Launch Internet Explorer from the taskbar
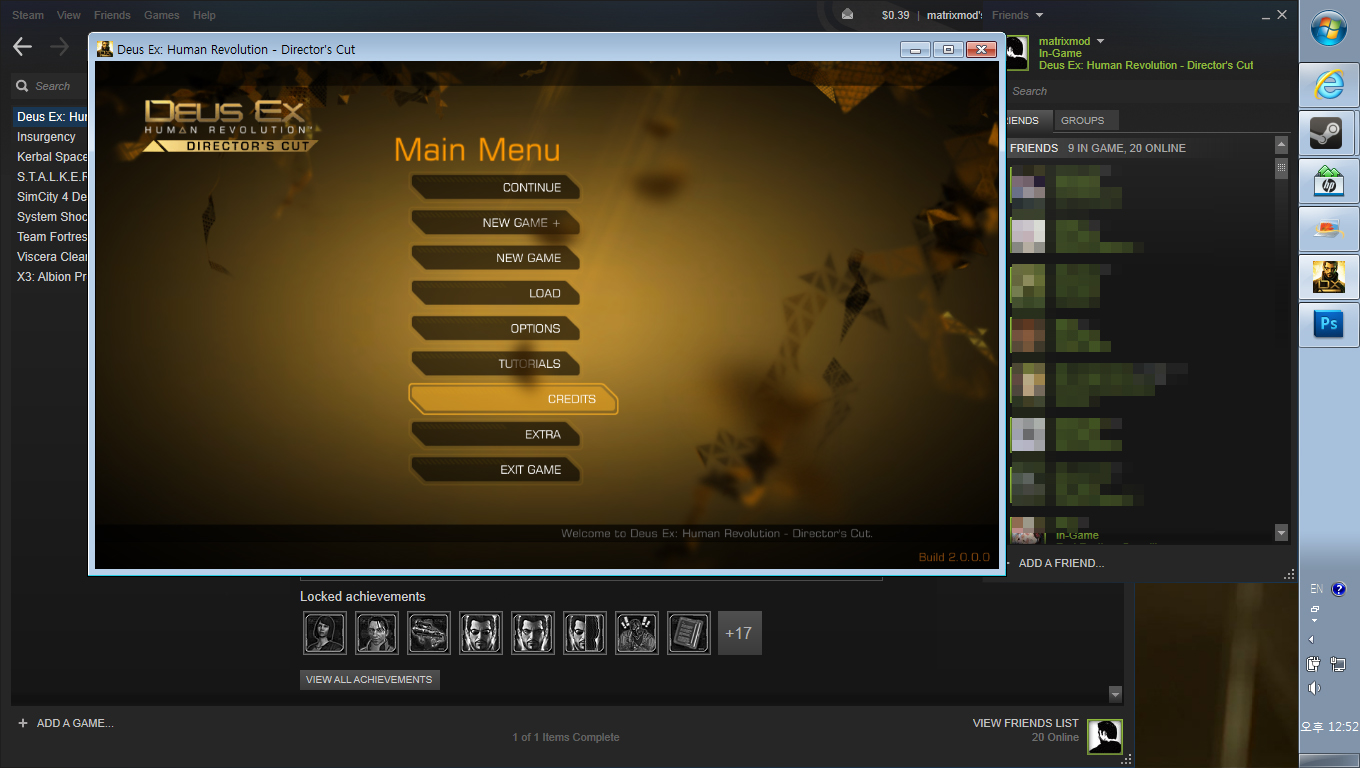This screenshot has width=1360, height=768. (x=1329, y=86)
